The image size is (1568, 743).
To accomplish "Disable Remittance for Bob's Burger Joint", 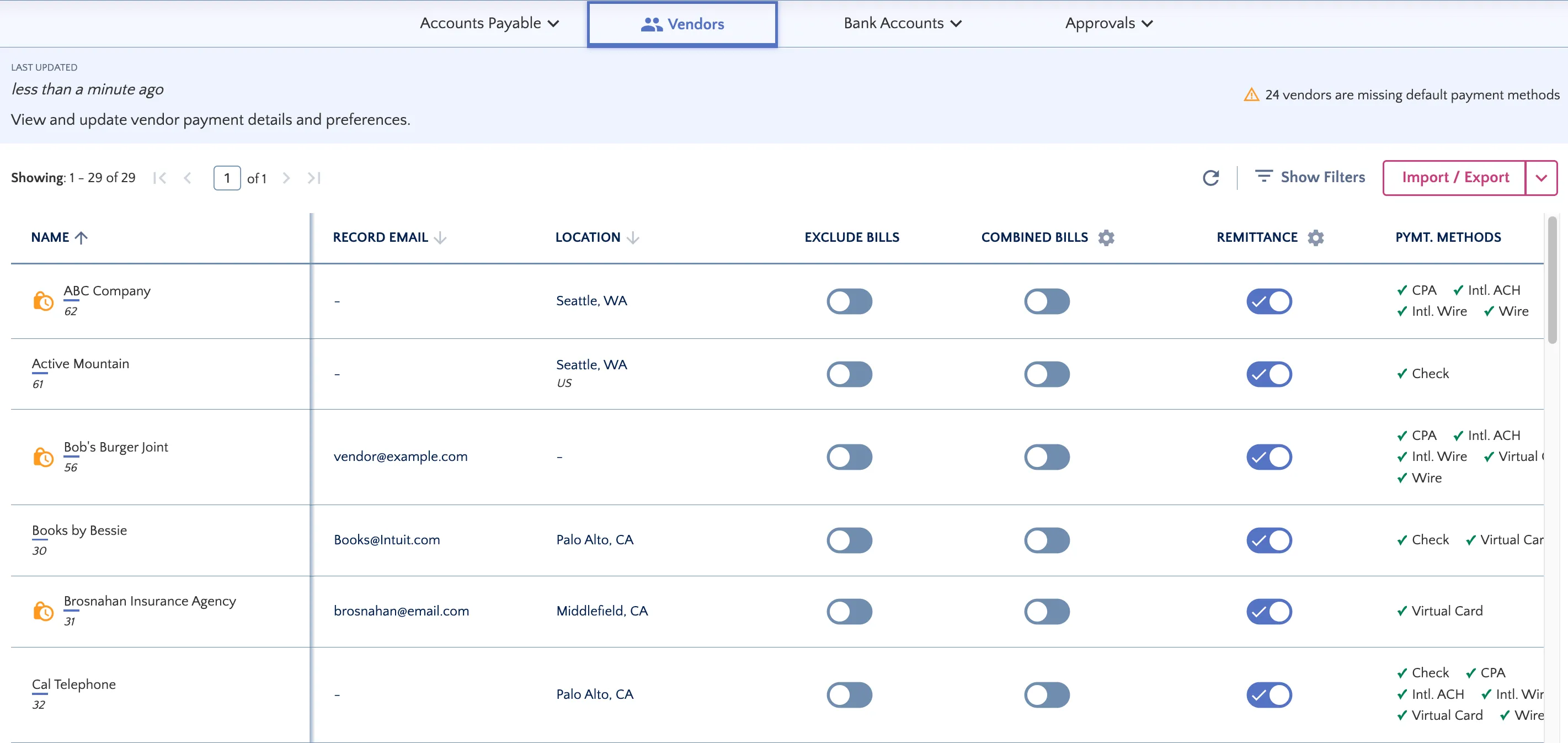I will coord(1269,457).
